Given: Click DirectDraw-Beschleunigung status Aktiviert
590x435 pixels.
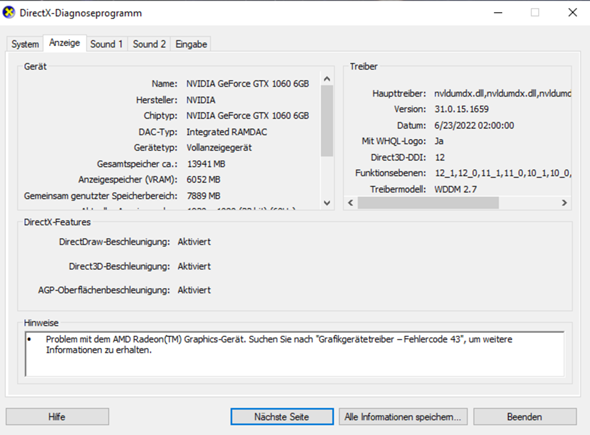Looking at the screenshot, I should 194,242.
